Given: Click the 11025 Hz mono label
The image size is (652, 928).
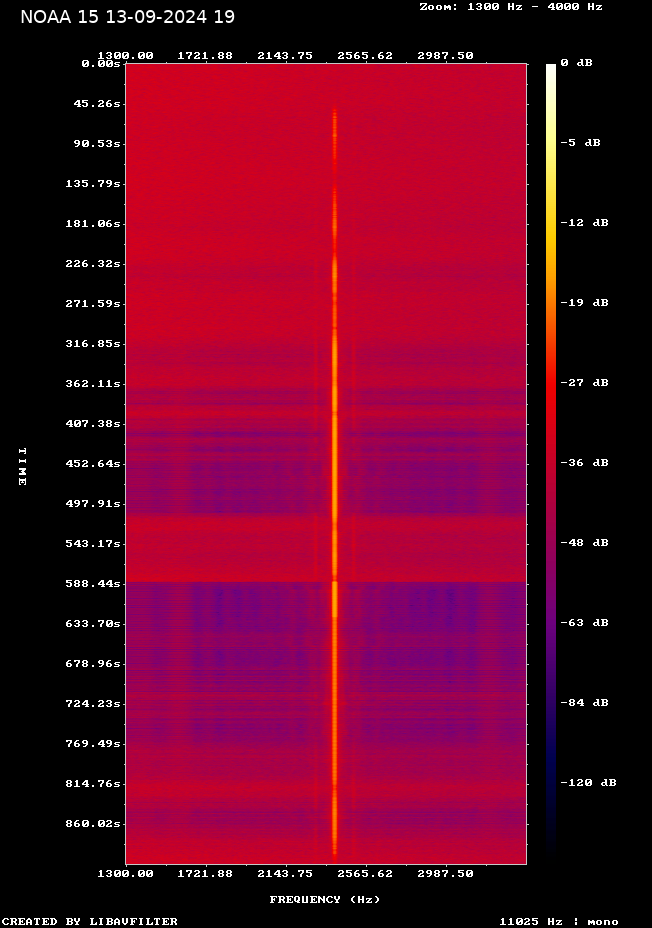Looking at the screenshot, I should [559, 922].
